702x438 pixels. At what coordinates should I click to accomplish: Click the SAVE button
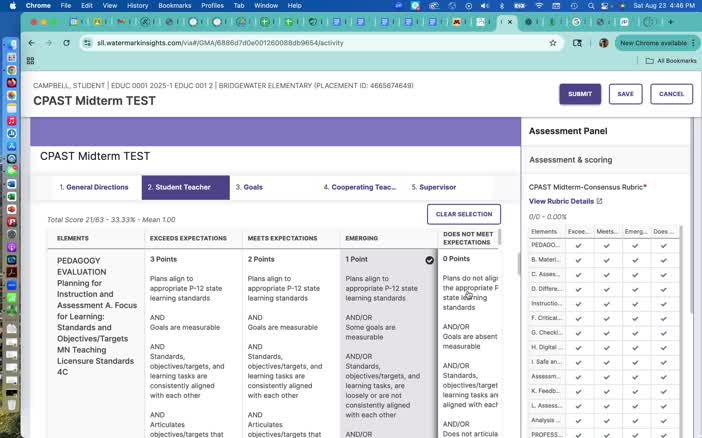[x=625, y=94]
